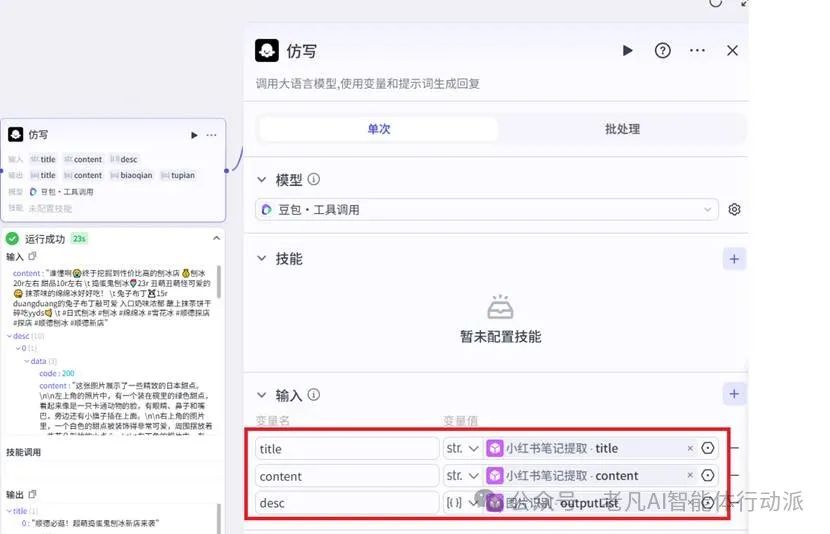
Task: Switch to the 批处理 tab
Action: [622, 129]
